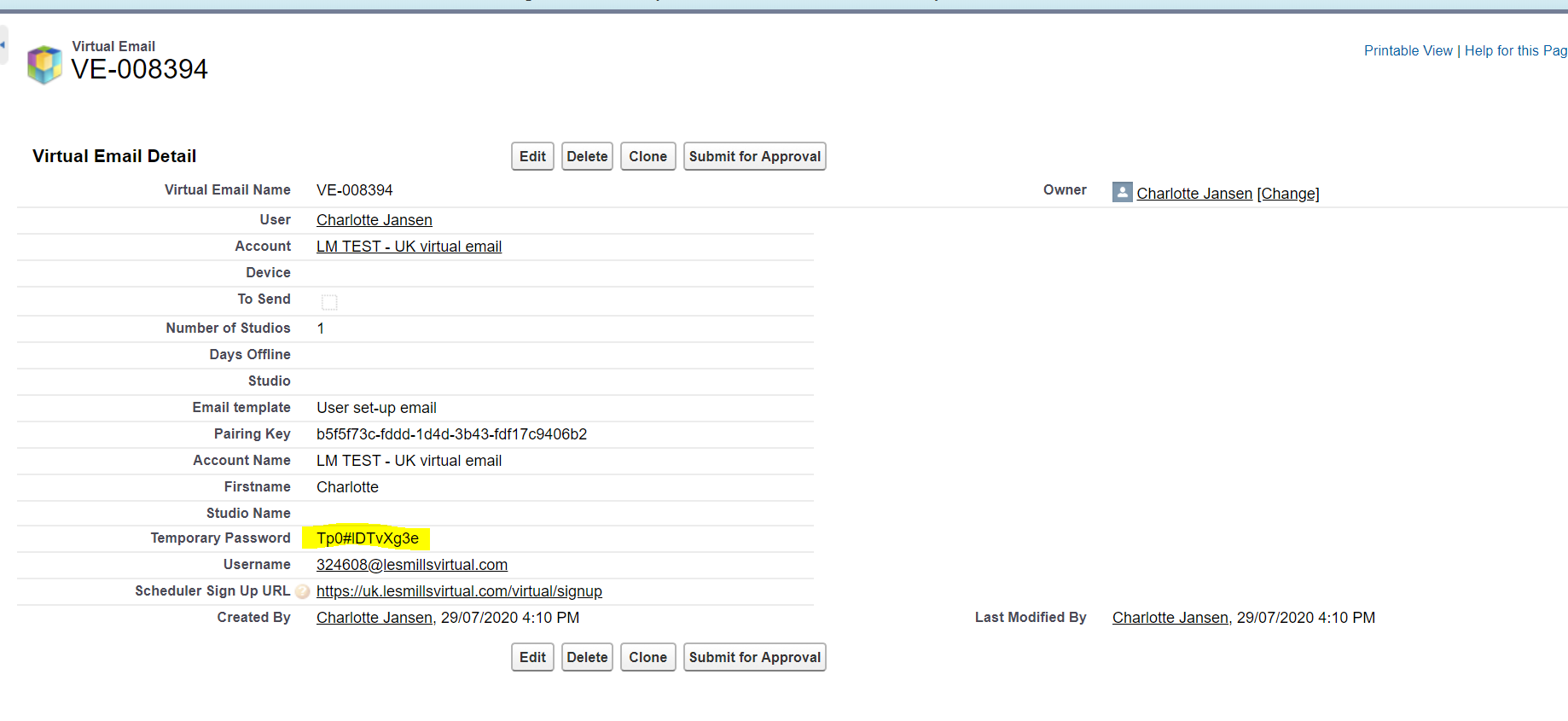The width and height of the screenshot is (1568, 721).
Task: Click the bottom Edit button
Action: click(532, 657)
